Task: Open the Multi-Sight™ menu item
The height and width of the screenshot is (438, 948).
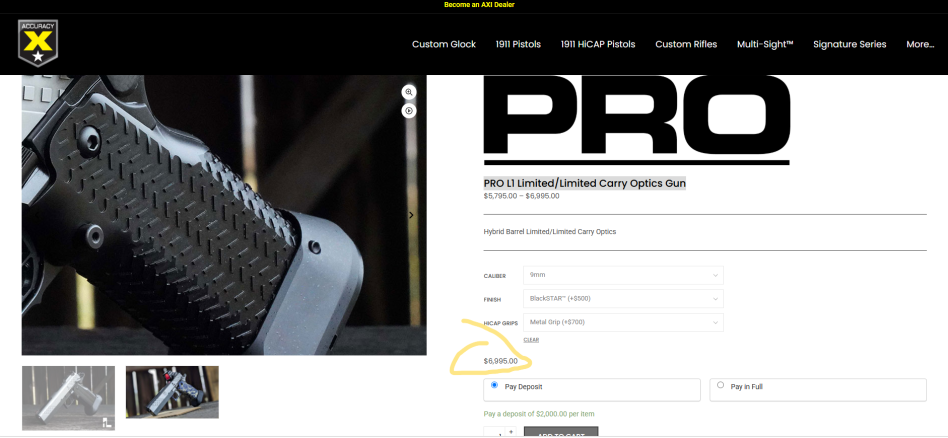Action: click(x=765, y=44)
